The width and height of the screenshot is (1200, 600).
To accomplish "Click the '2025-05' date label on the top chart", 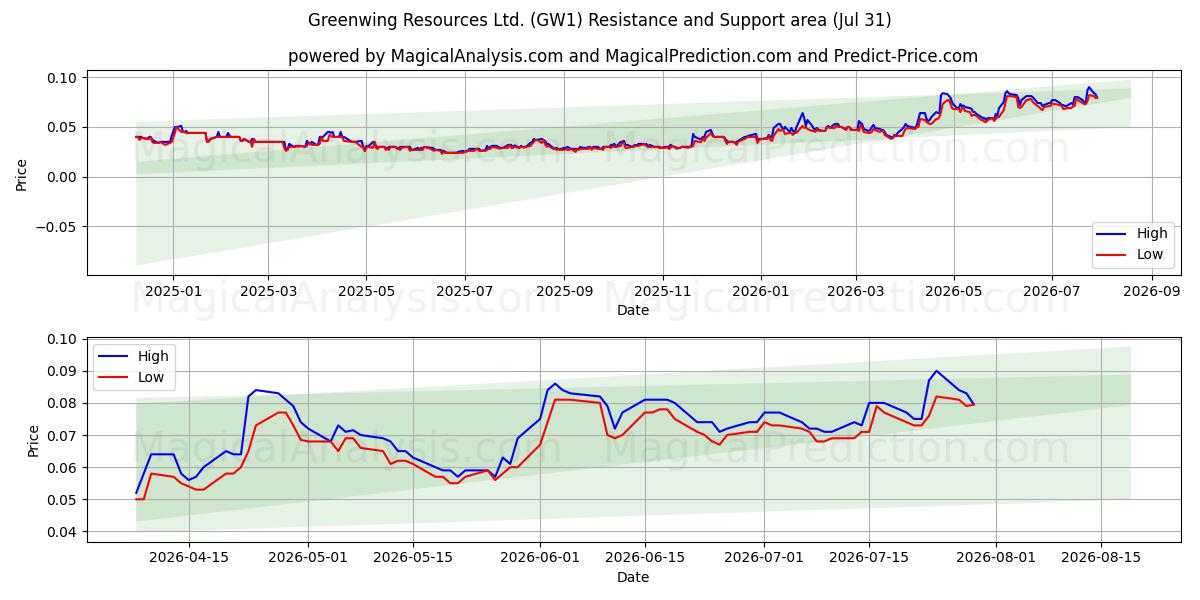I will tap(366, 290).
